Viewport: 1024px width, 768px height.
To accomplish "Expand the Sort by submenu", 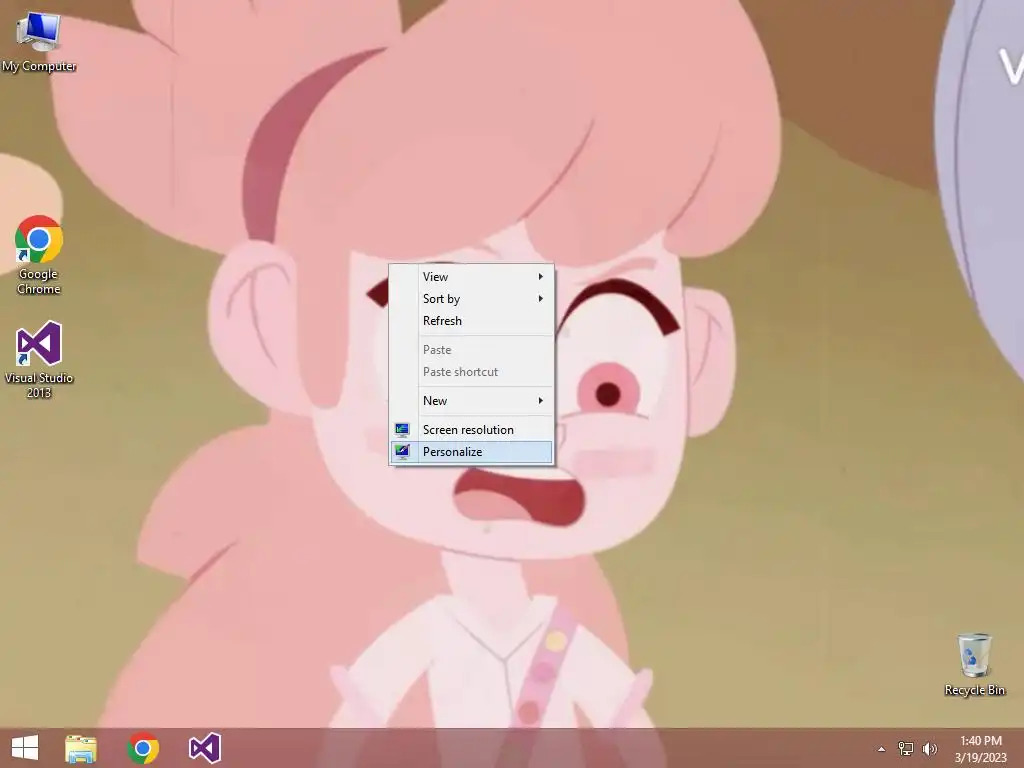I will (x=472, y=299).
